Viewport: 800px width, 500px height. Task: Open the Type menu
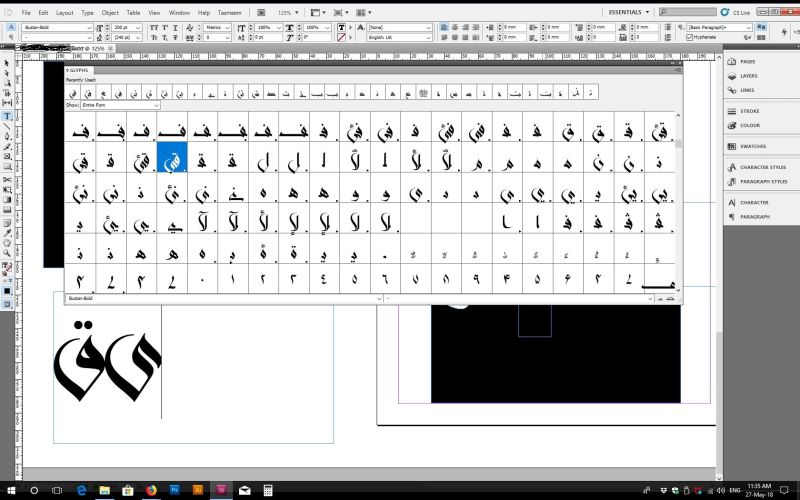pyautogui.click(x=87, y=13)
